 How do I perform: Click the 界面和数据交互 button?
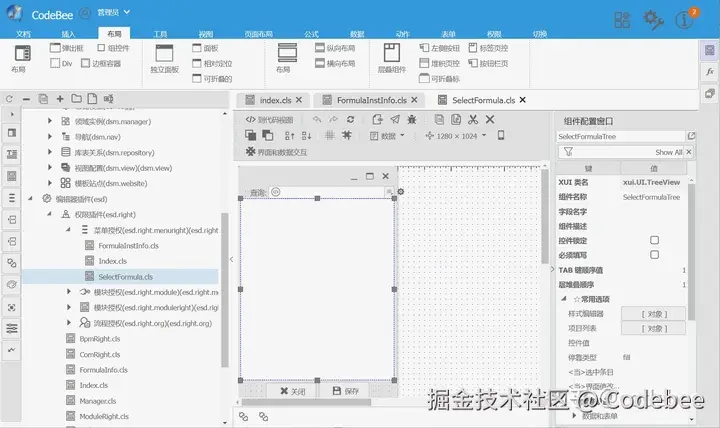click(276, 152)
